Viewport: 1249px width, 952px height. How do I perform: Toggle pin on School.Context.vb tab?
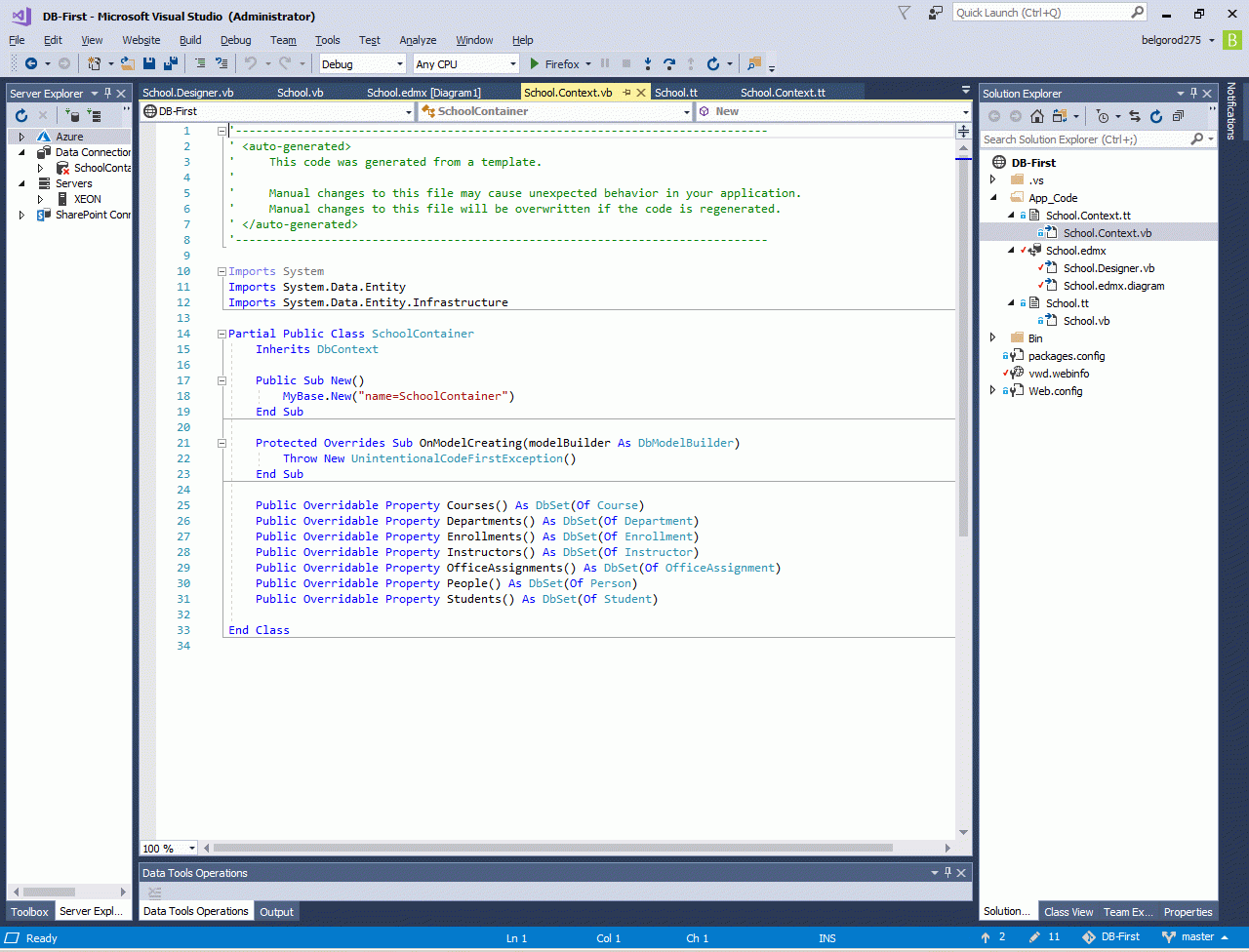pyautogui.click(x=626, y=93)
